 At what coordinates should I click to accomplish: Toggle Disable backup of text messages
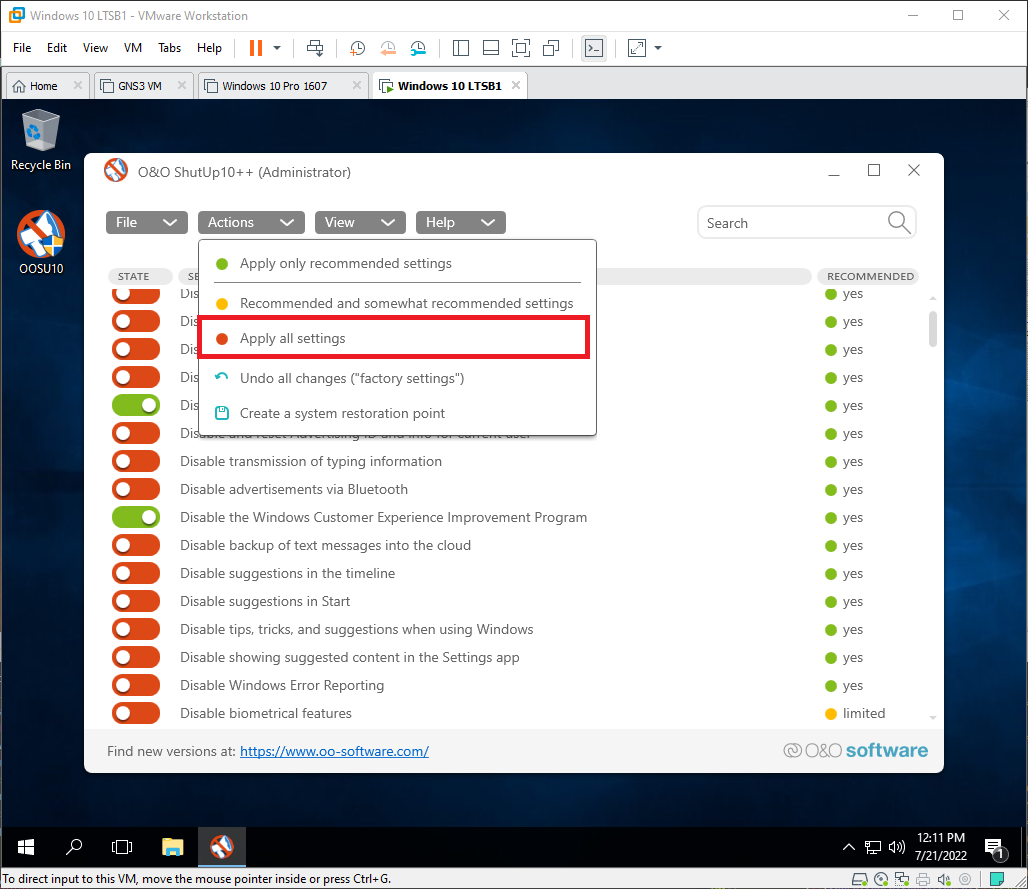pyautogui.click(x=136, y=545)
